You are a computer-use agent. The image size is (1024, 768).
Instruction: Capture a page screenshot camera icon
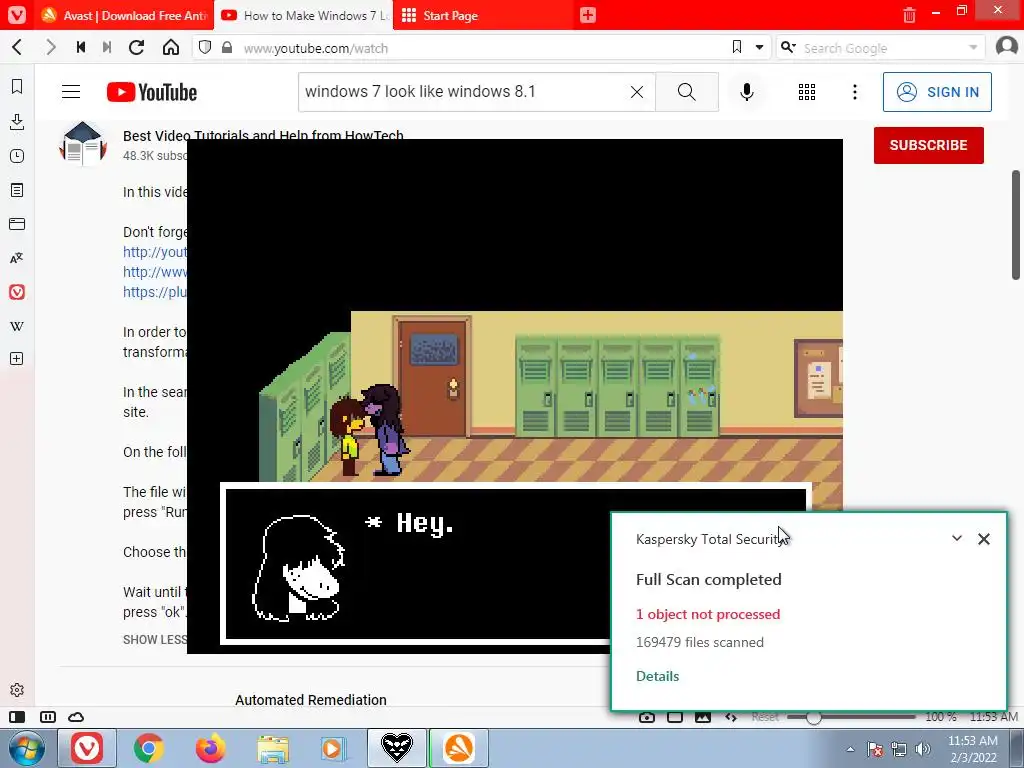tap(647, 717)
